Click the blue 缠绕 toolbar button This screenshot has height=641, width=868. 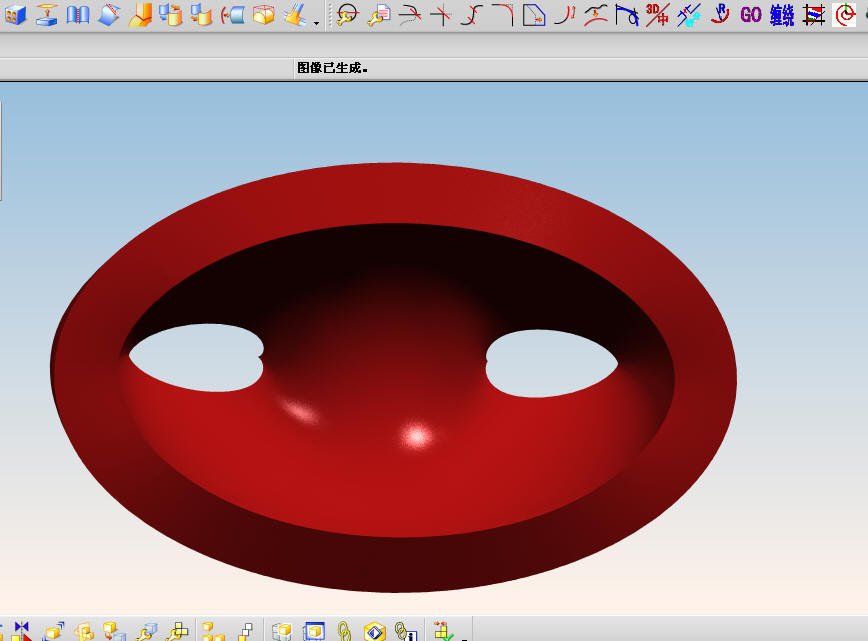(782, 15)
